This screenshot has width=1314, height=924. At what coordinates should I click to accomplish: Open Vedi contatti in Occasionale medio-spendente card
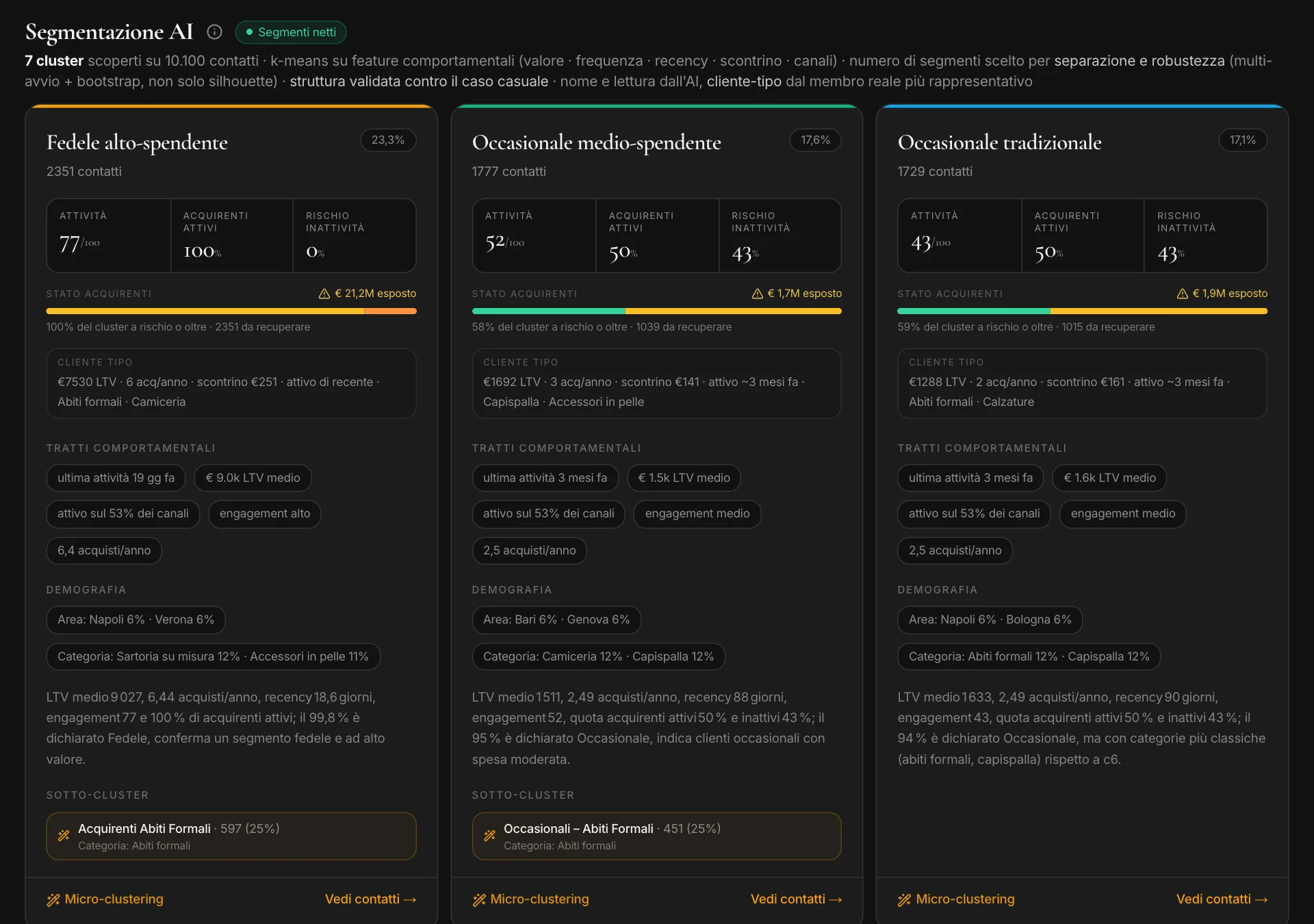pyautogui.click(x=797, y=899)
